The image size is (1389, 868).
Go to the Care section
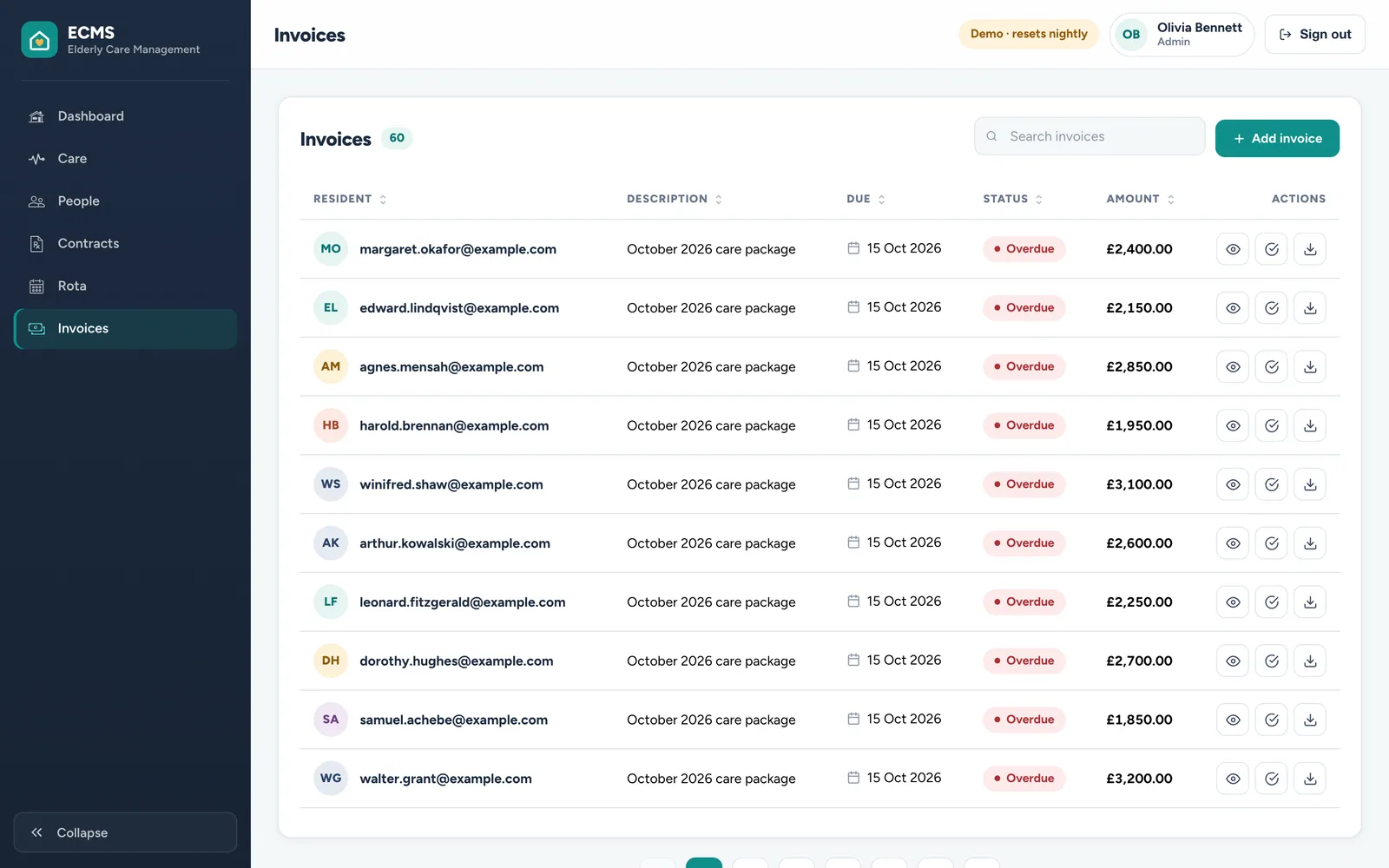click(x=125, y=159)
